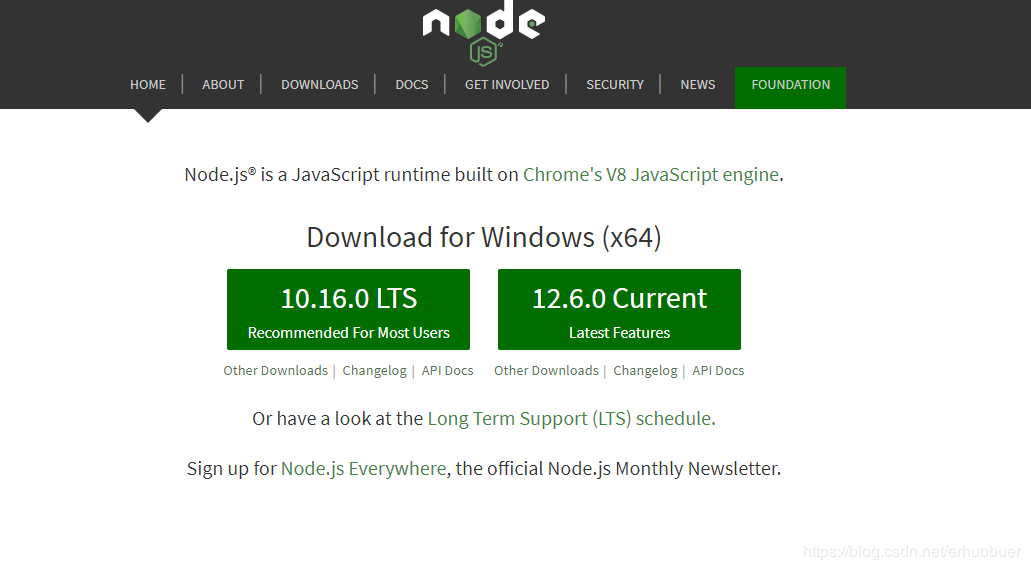Select the heading 'Download for Windows (x64)'
This screenshot has width=1031, height=570.
pyautogui.click(x=484, y=237)
